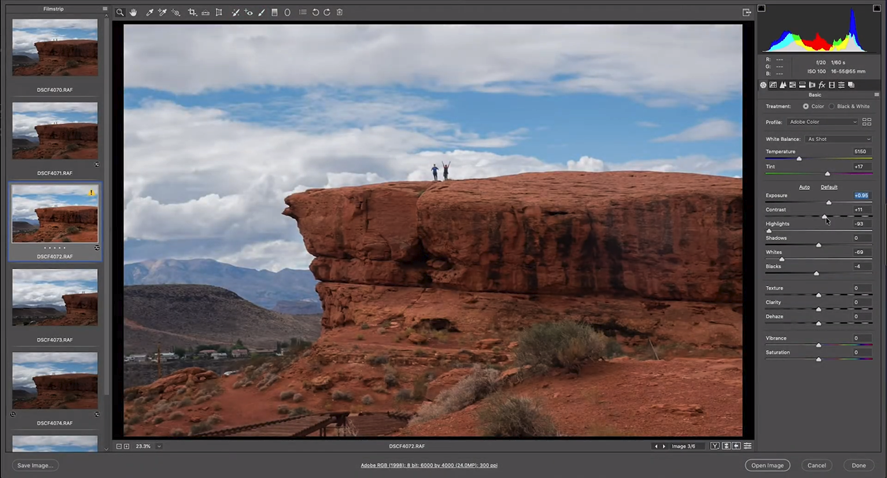Switch to the Calibration panel tab
The height and width of the screenshot is (478, 887).
(x=832, y=85)
